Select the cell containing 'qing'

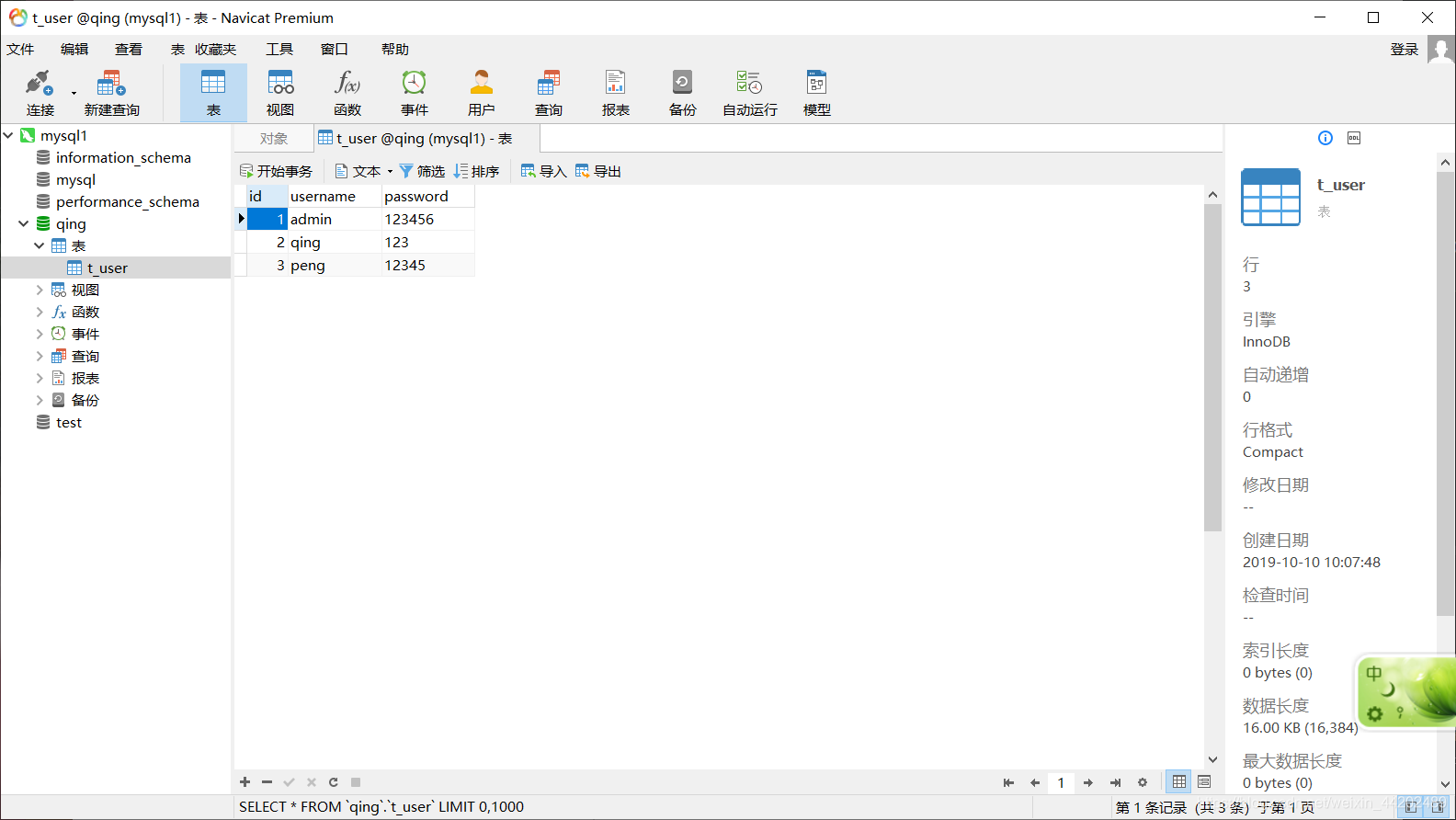coord(335,242)
